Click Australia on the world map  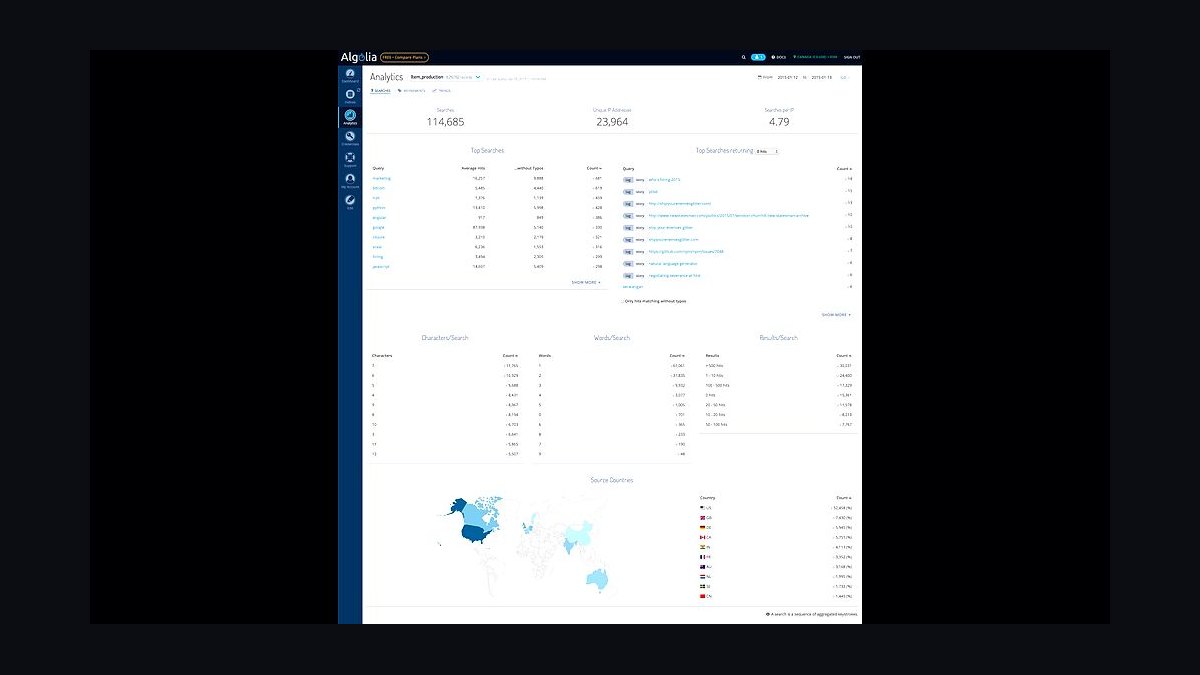598,577
